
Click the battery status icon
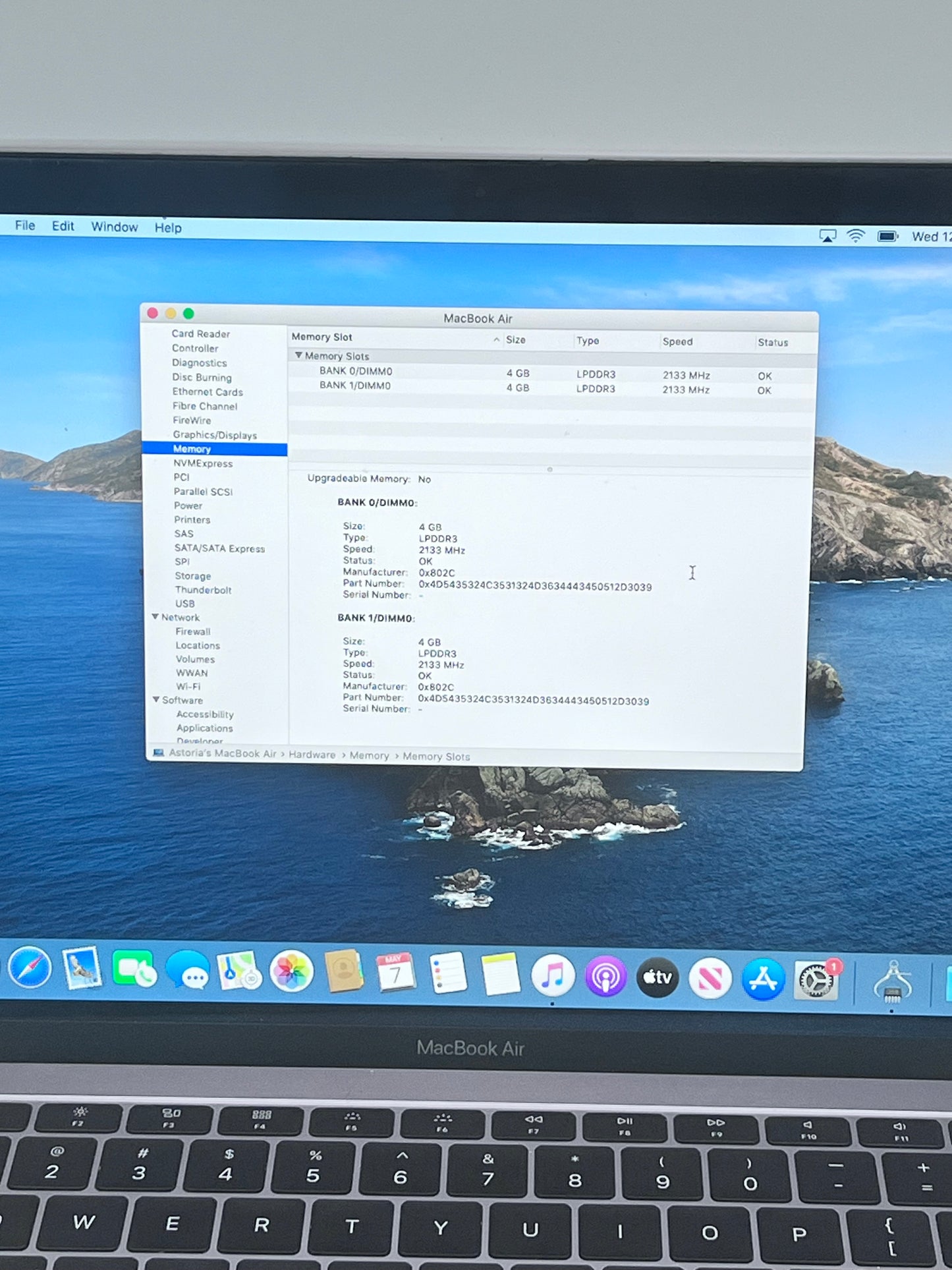[887, 236]
